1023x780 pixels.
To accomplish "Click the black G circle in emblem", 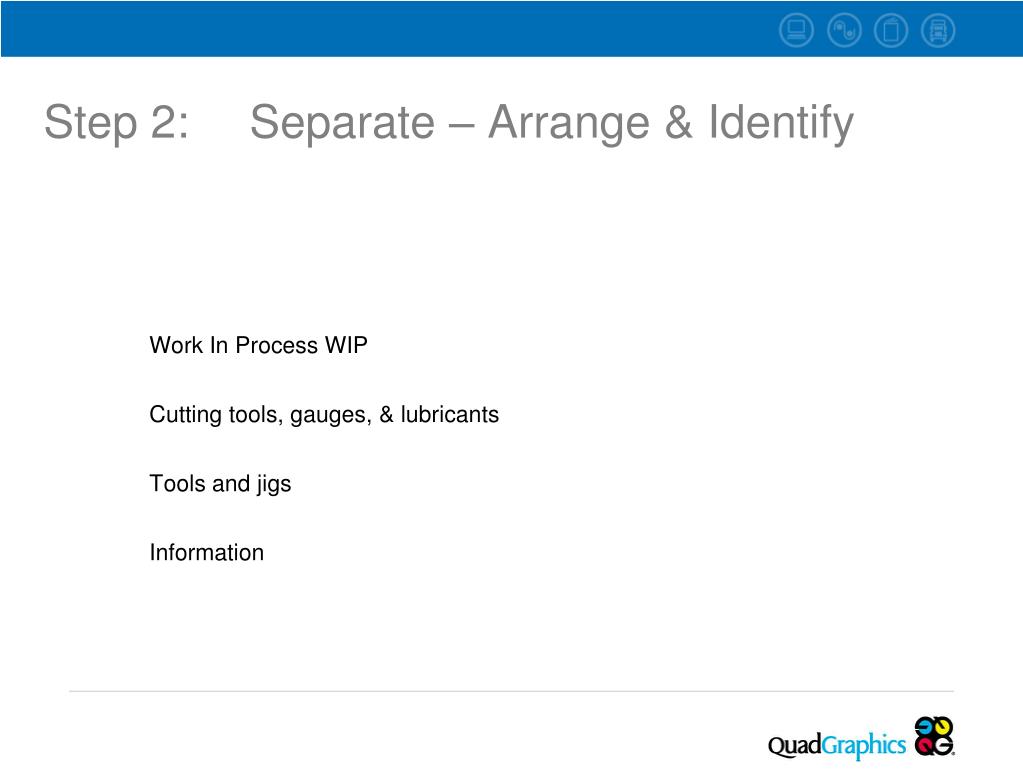I will tap(944, 745).
